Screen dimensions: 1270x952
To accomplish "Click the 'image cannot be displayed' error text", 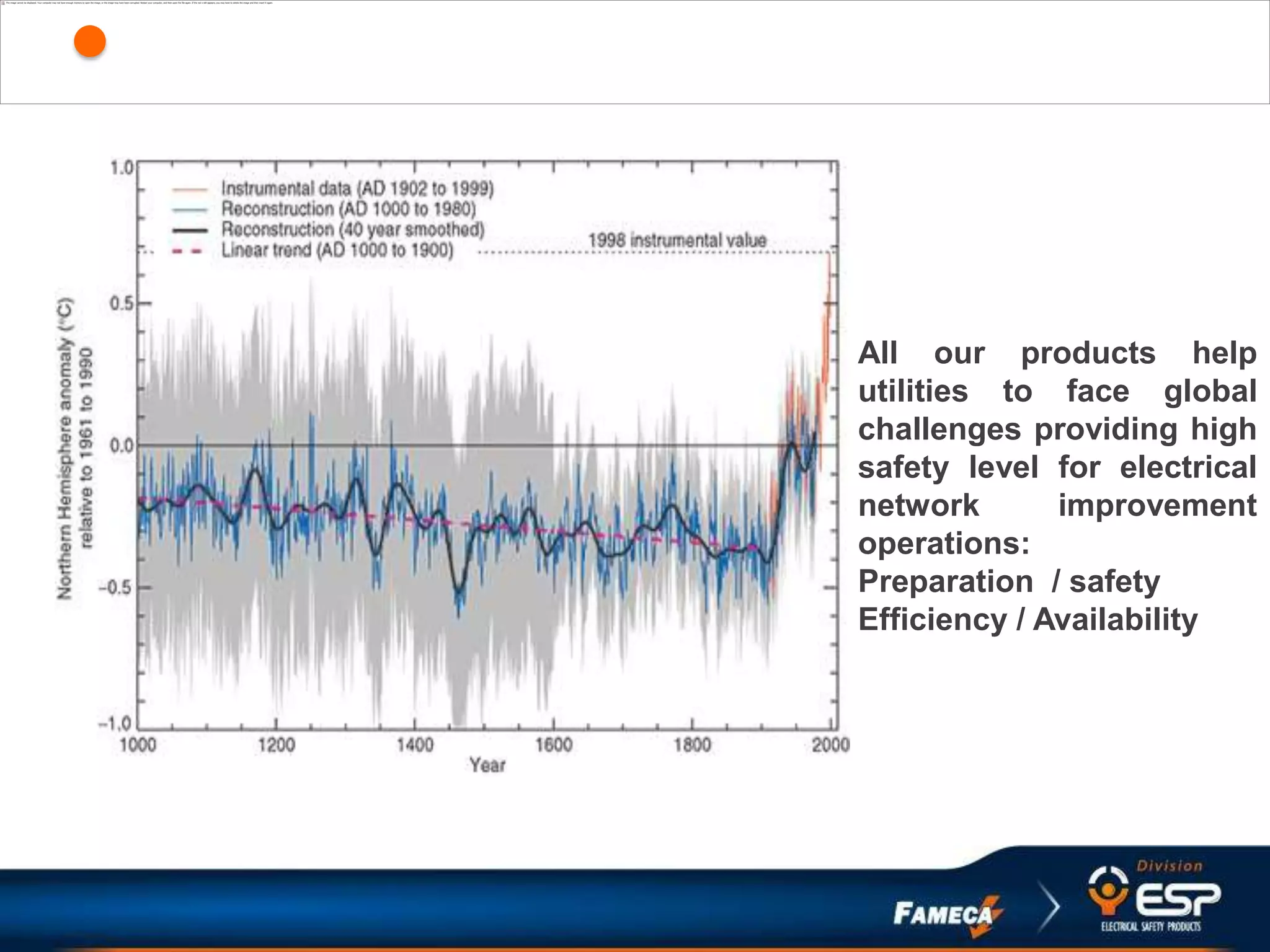I will pos(140,2).
